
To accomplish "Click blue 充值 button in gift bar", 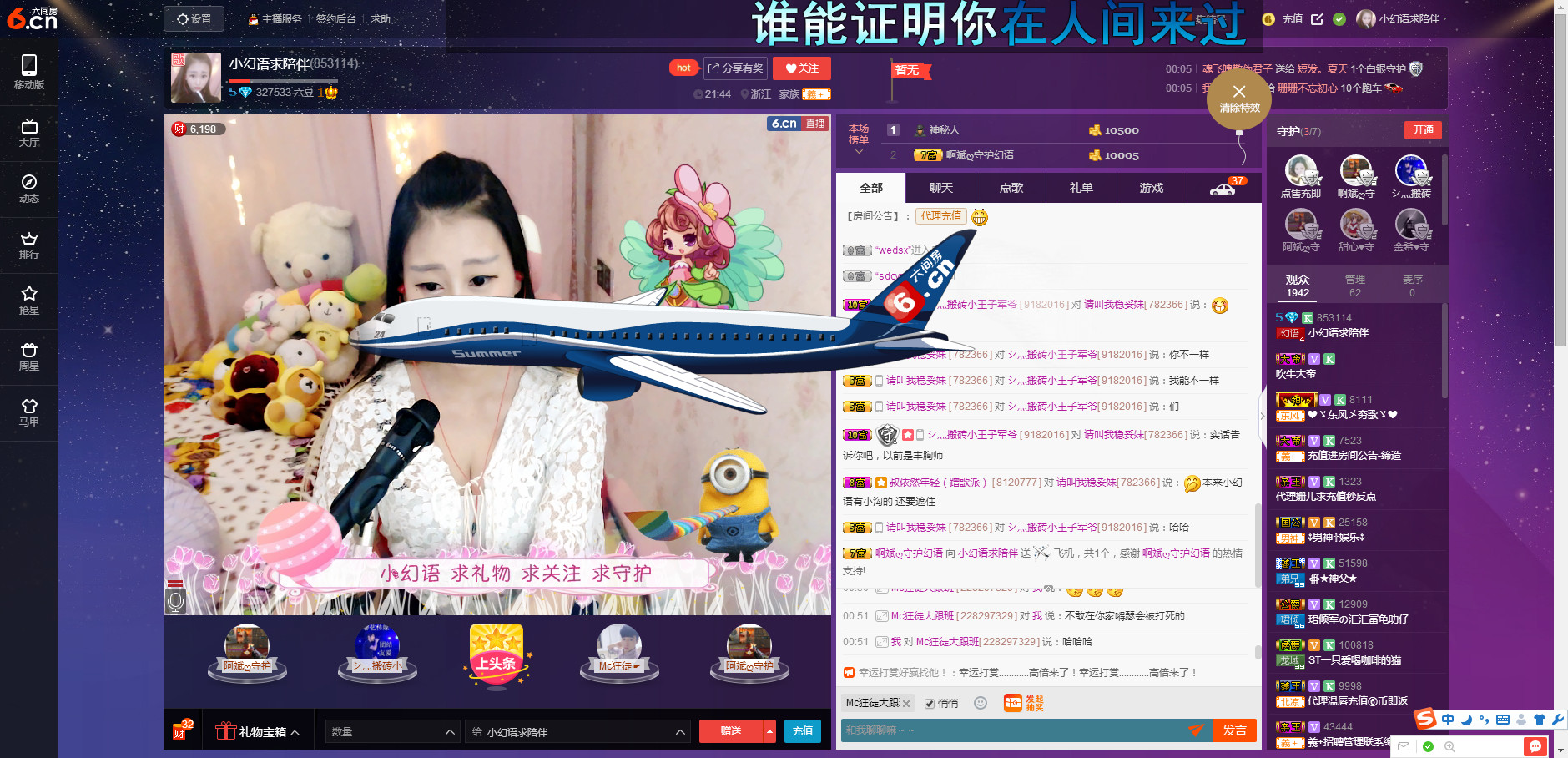I will [803, 731].
